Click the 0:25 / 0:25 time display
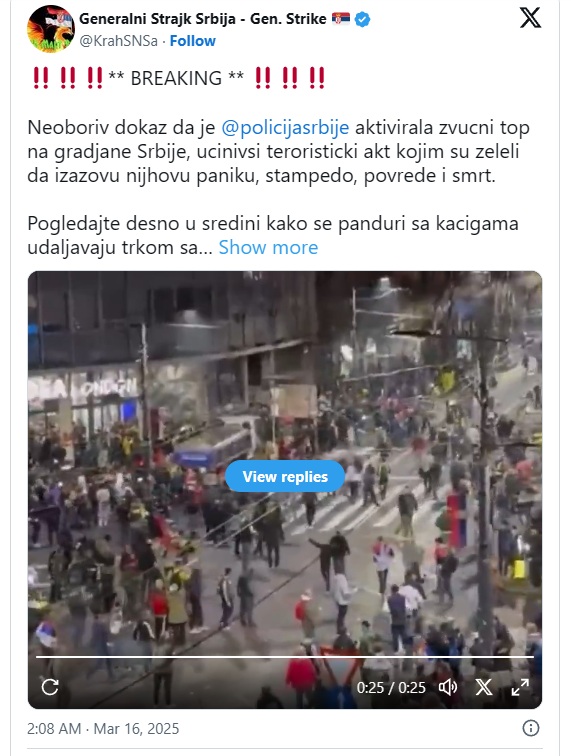The image size is (571, 756). [391, 688]
